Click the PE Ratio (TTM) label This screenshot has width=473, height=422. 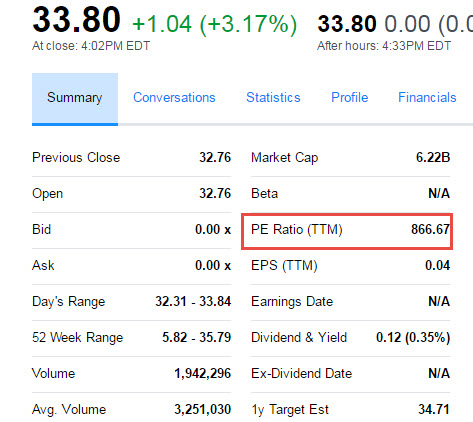297,230
